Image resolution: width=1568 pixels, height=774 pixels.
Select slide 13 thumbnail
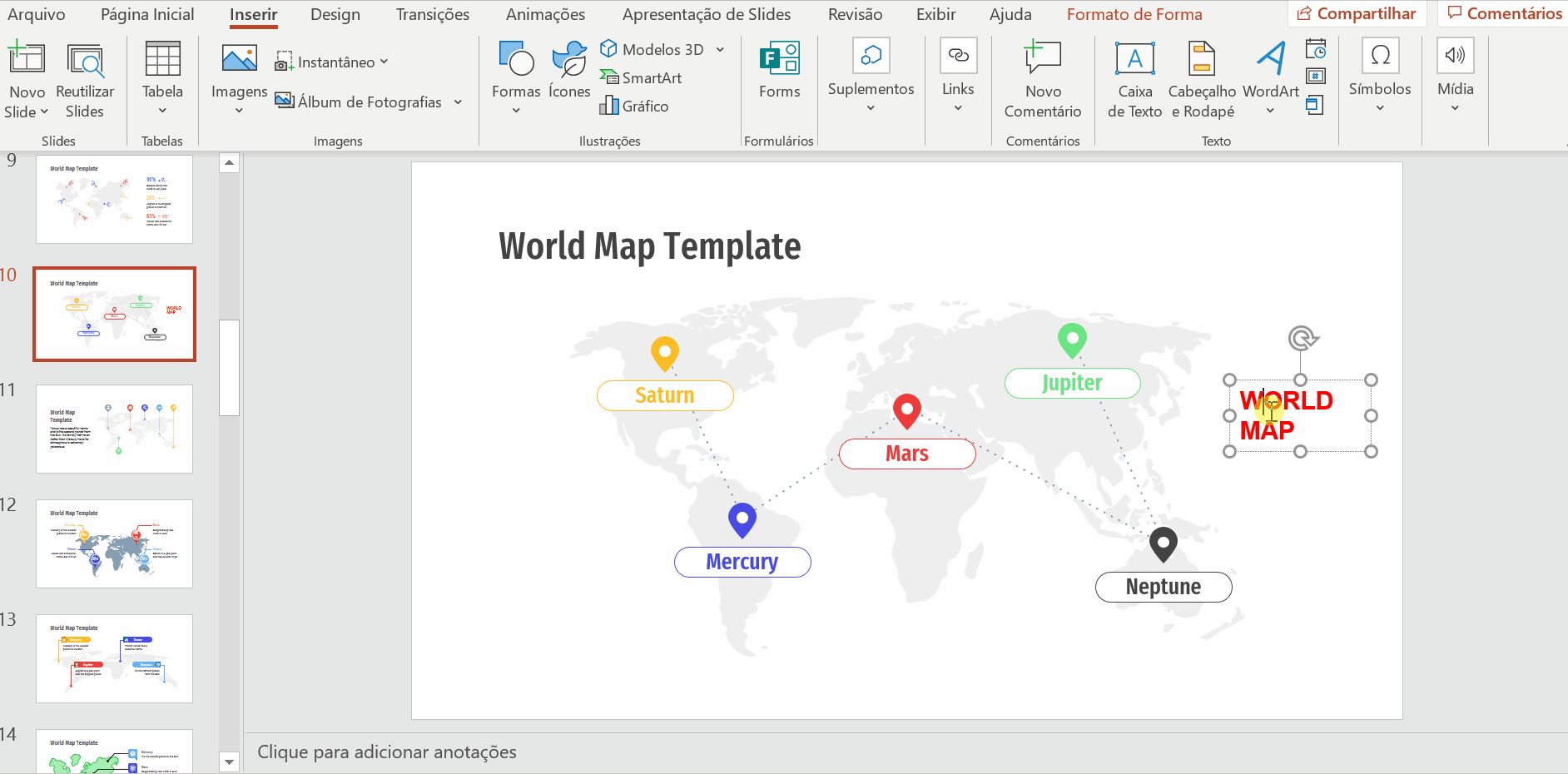pyautogui.click(x=114, y=658)
